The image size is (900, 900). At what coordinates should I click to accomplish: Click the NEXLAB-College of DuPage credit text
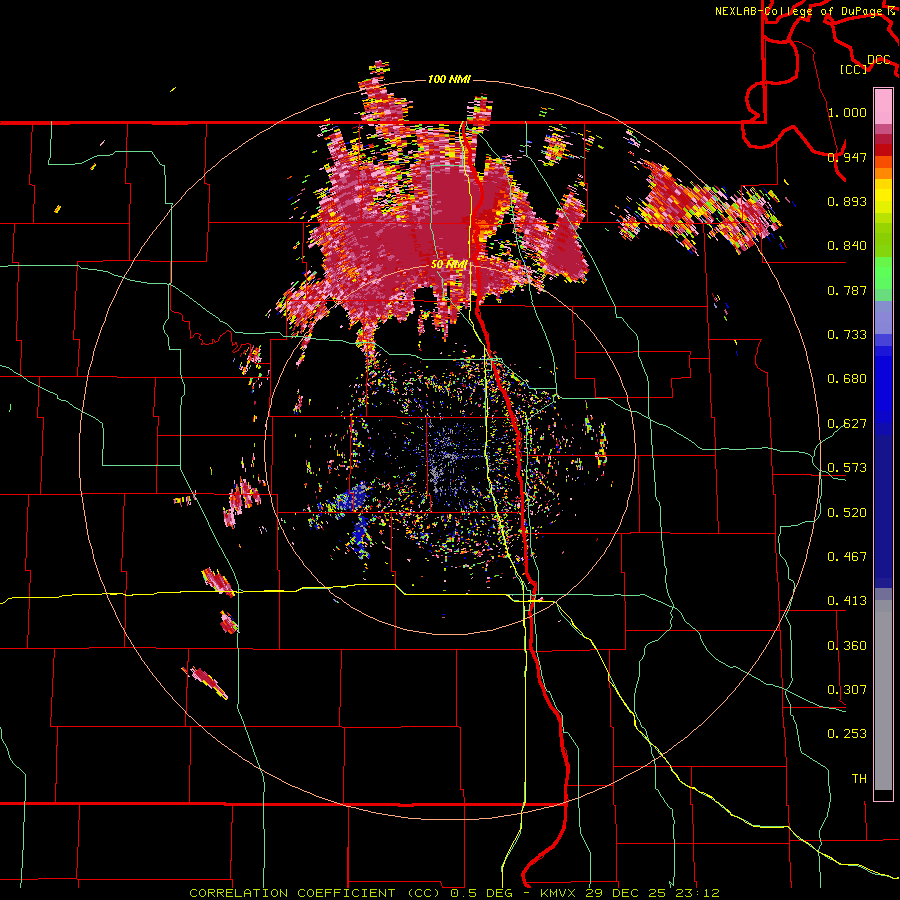(x=801, y=11)
